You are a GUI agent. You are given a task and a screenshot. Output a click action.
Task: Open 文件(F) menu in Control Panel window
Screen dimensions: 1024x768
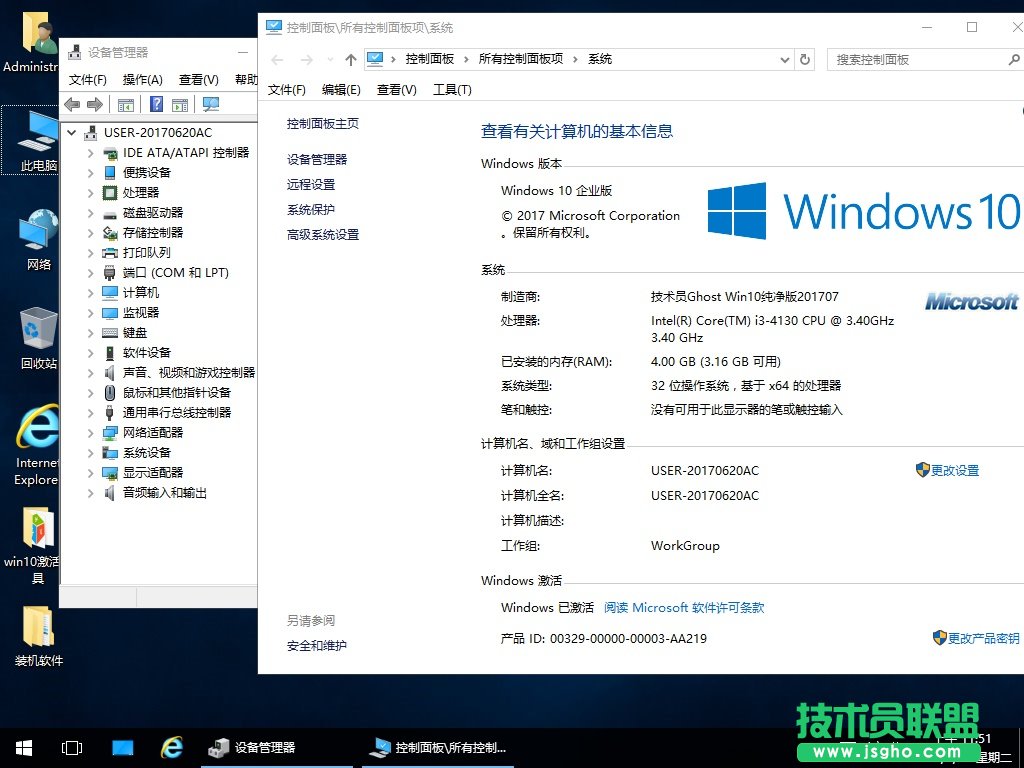point(287,89)
